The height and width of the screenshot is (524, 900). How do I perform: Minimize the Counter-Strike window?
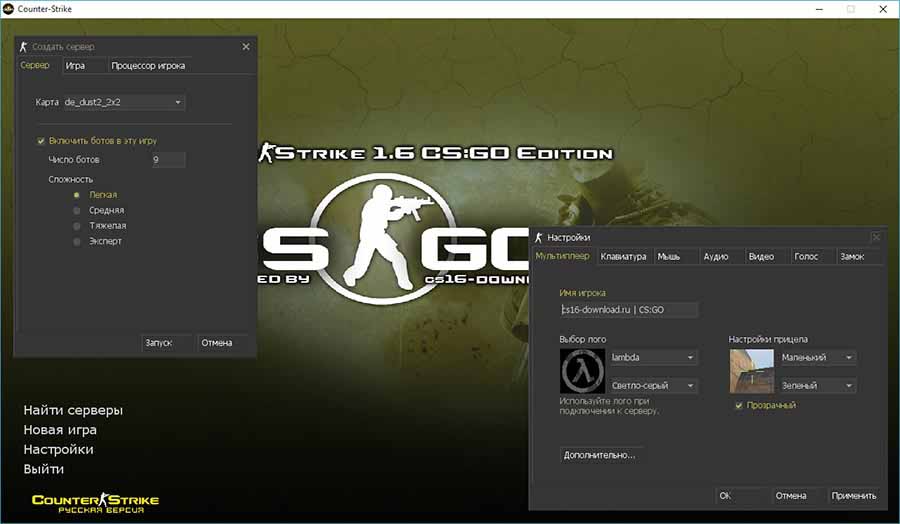[x=819, y=9]
